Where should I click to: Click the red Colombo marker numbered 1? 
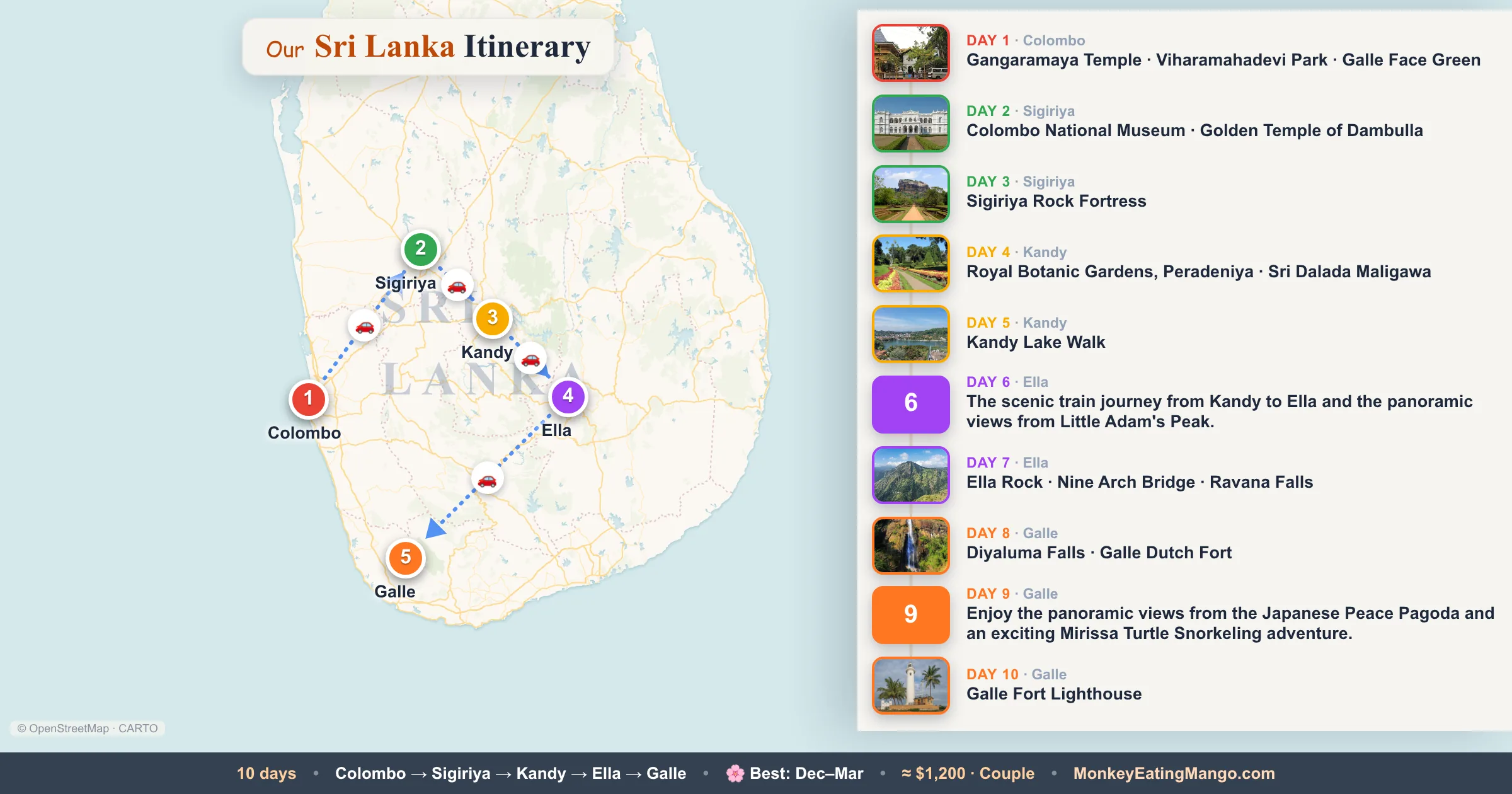pos(308,399)
